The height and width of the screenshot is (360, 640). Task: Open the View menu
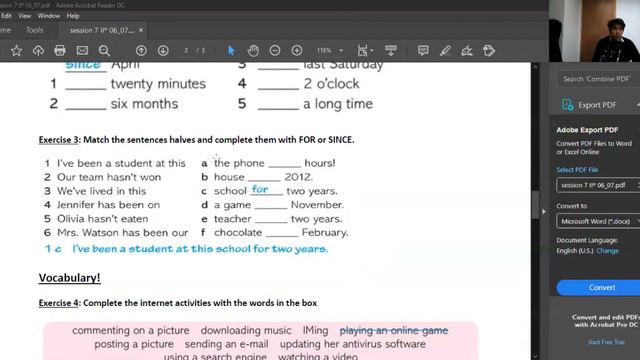pos(24,16)
